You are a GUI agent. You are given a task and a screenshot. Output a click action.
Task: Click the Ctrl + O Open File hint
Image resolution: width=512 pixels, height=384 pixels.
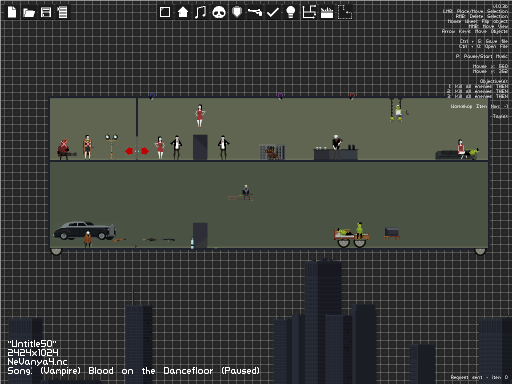click(x=484, y=46)
